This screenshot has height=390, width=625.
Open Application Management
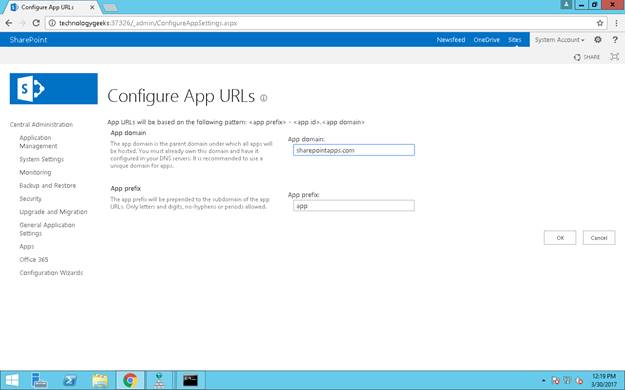click(38, 142)
